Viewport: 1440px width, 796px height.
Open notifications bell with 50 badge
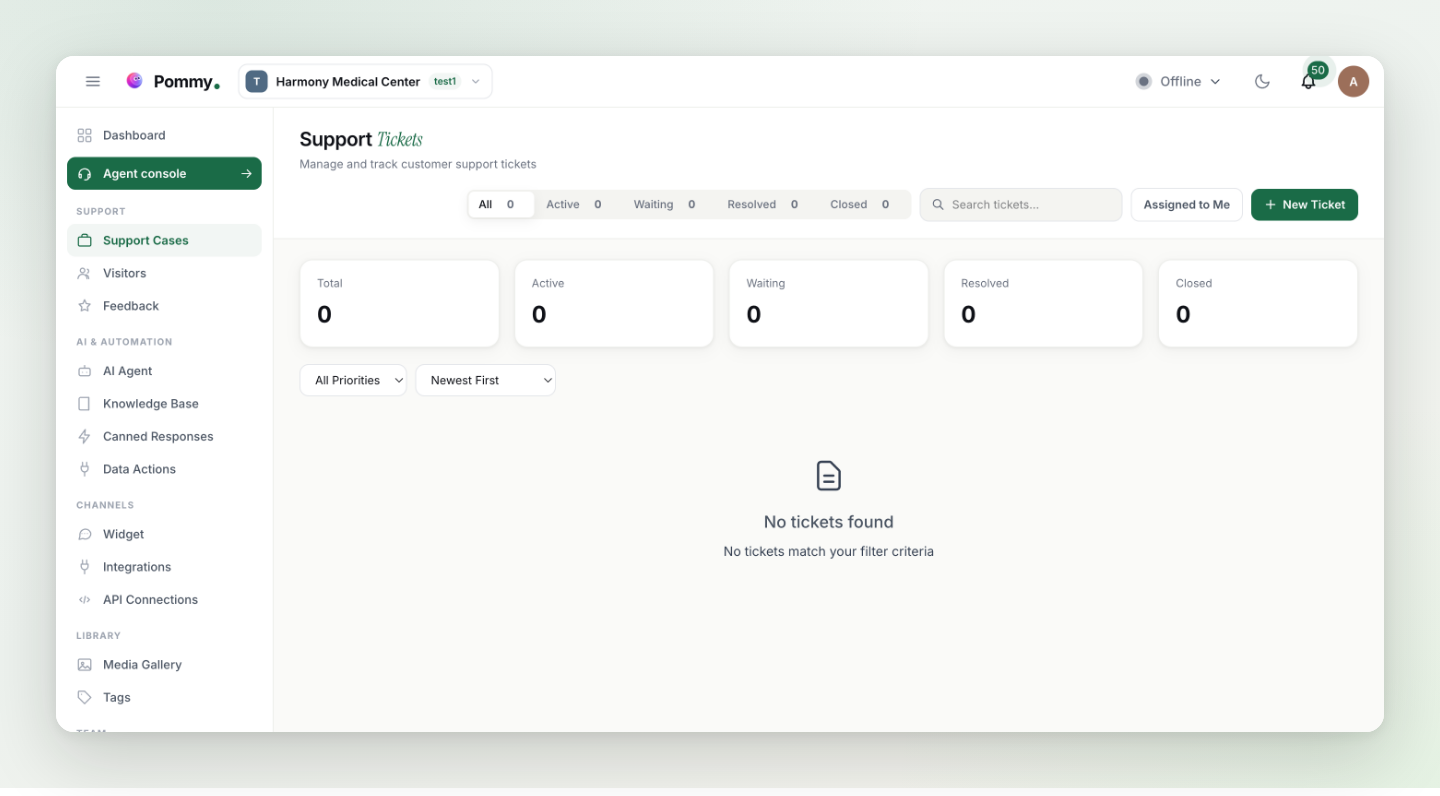tap(1308, 82)
